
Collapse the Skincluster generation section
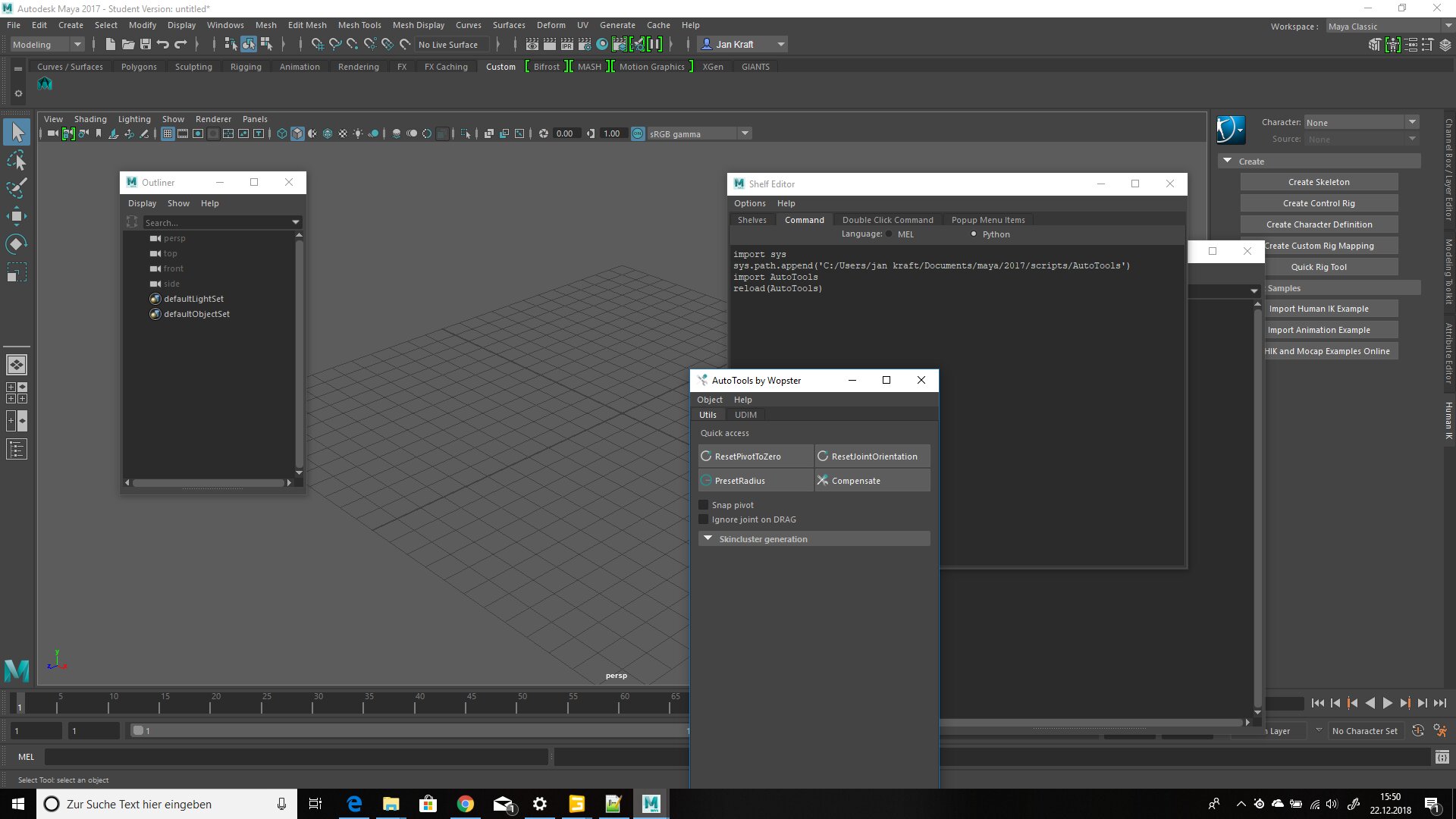click(708, 539)
